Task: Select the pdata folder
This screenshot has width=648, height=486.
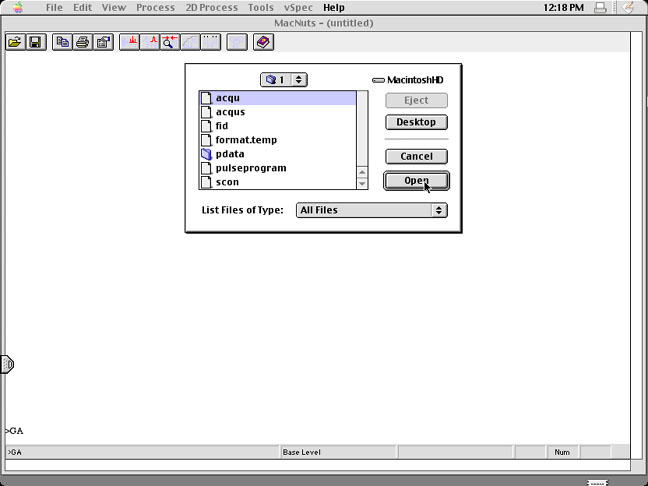Action: [278, 154]
